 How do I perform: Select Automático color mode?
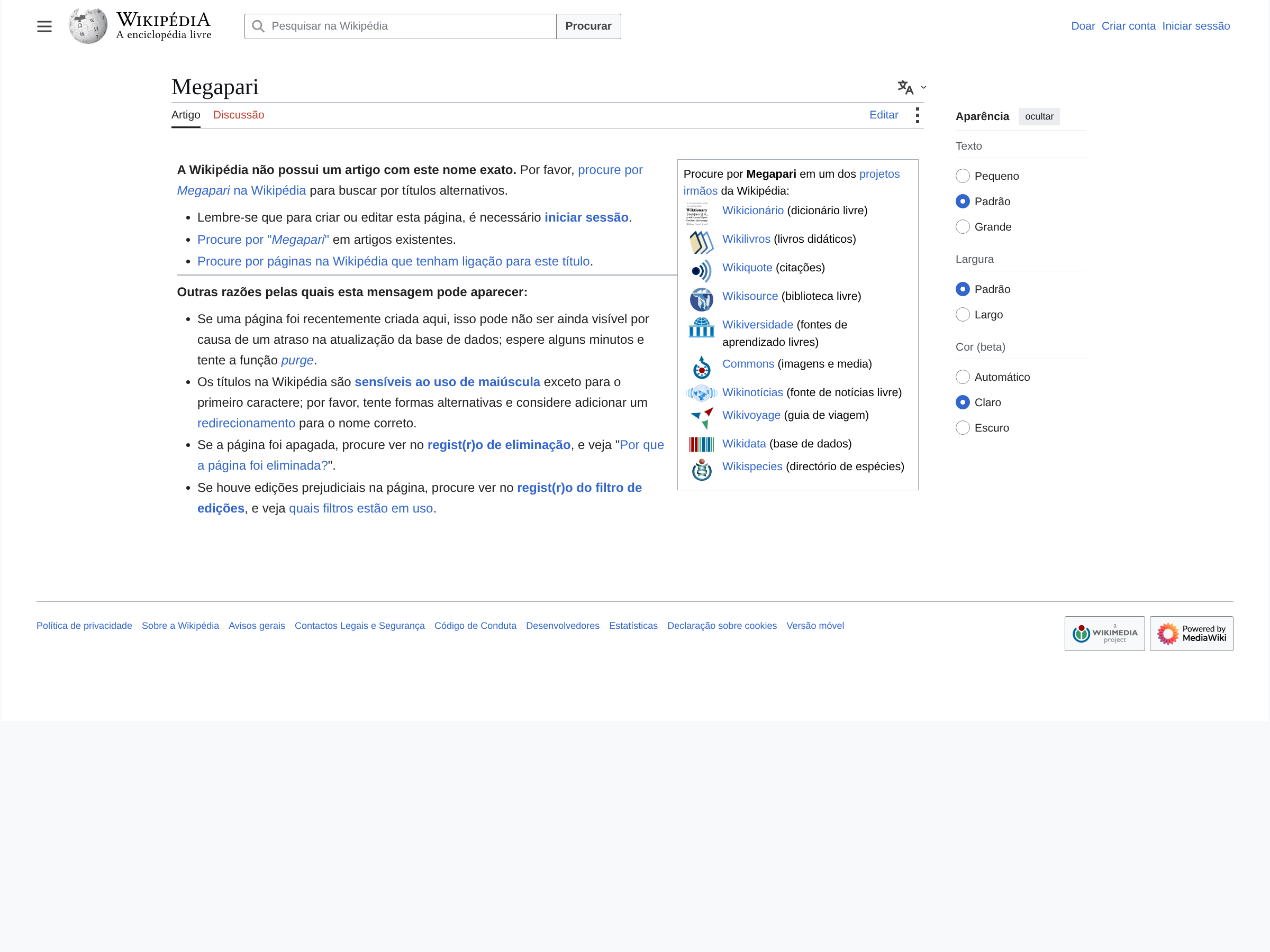(963, 377)
